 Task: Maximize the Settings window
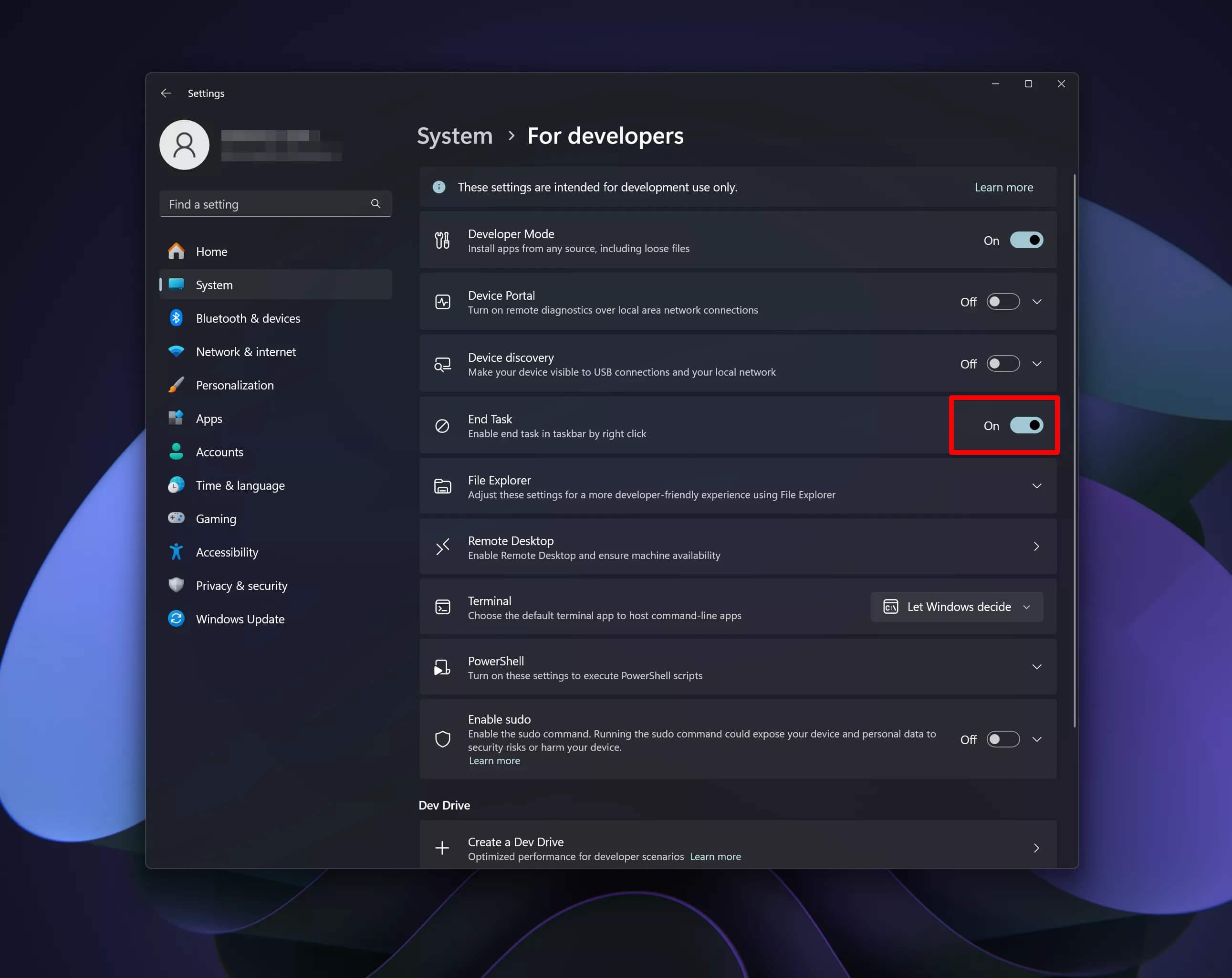(x=1028, y=84)
